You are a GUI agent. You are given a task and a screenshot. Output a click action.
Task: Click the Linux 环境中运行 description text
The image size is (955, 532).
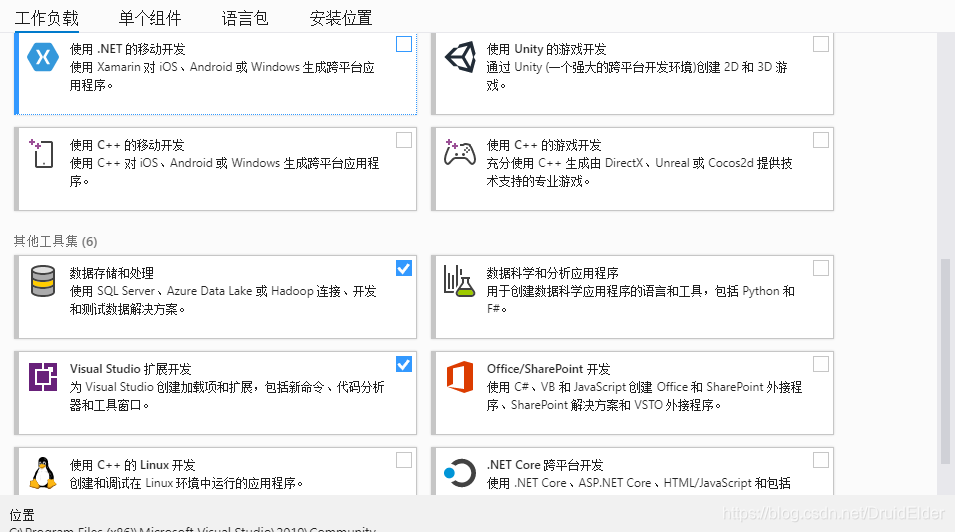click(x=186, y=483)
